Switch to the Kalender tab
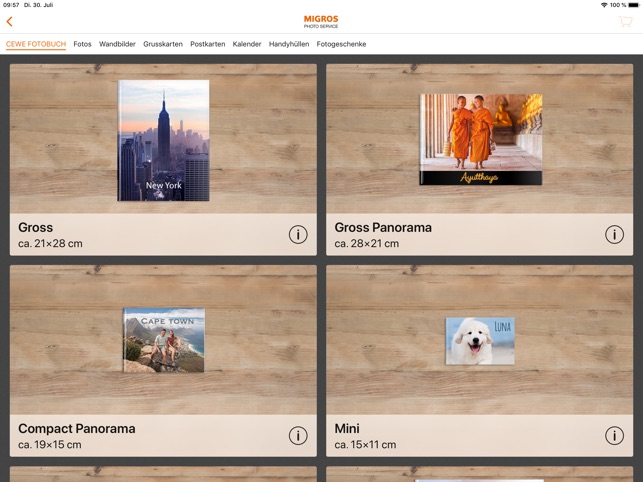This screenshot has height=482, width=643. [247, 44]
